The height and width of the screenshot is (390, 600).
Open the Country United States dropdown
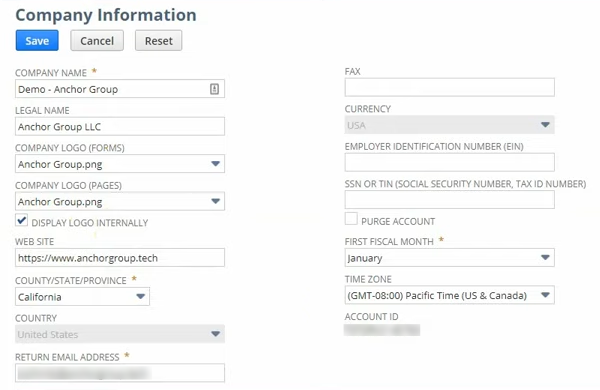(120, 334)
